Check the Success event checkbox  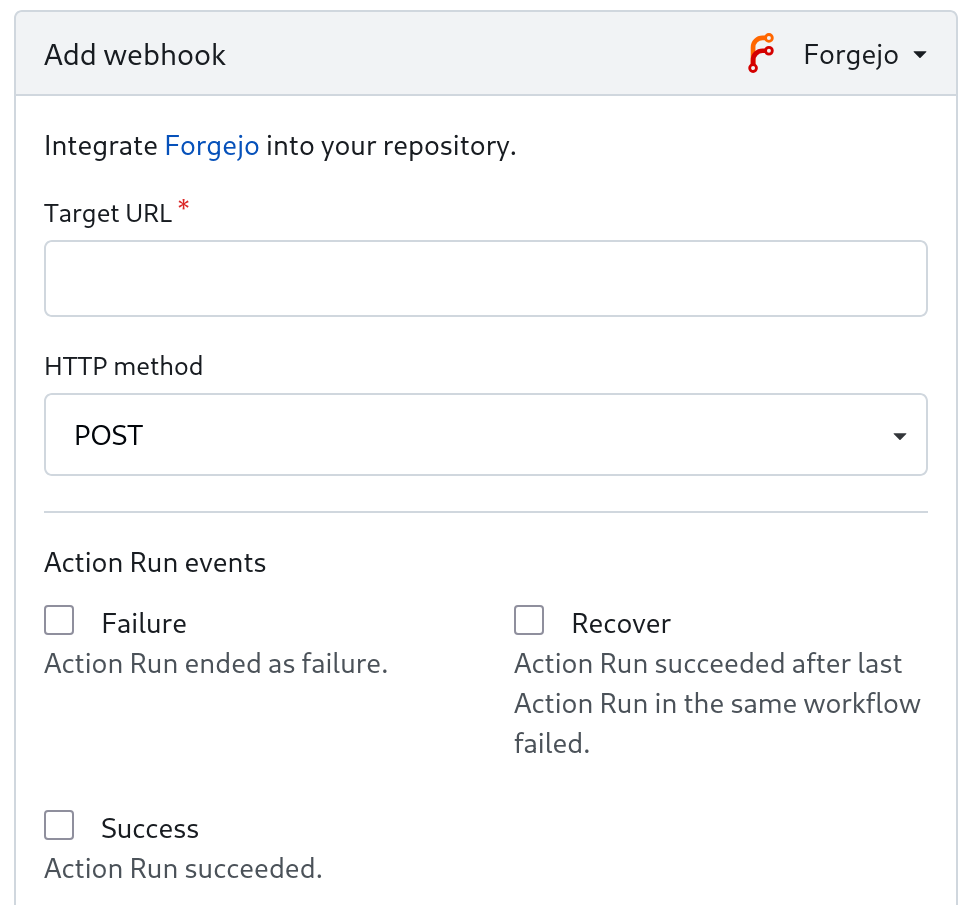[x=60, y=826]
